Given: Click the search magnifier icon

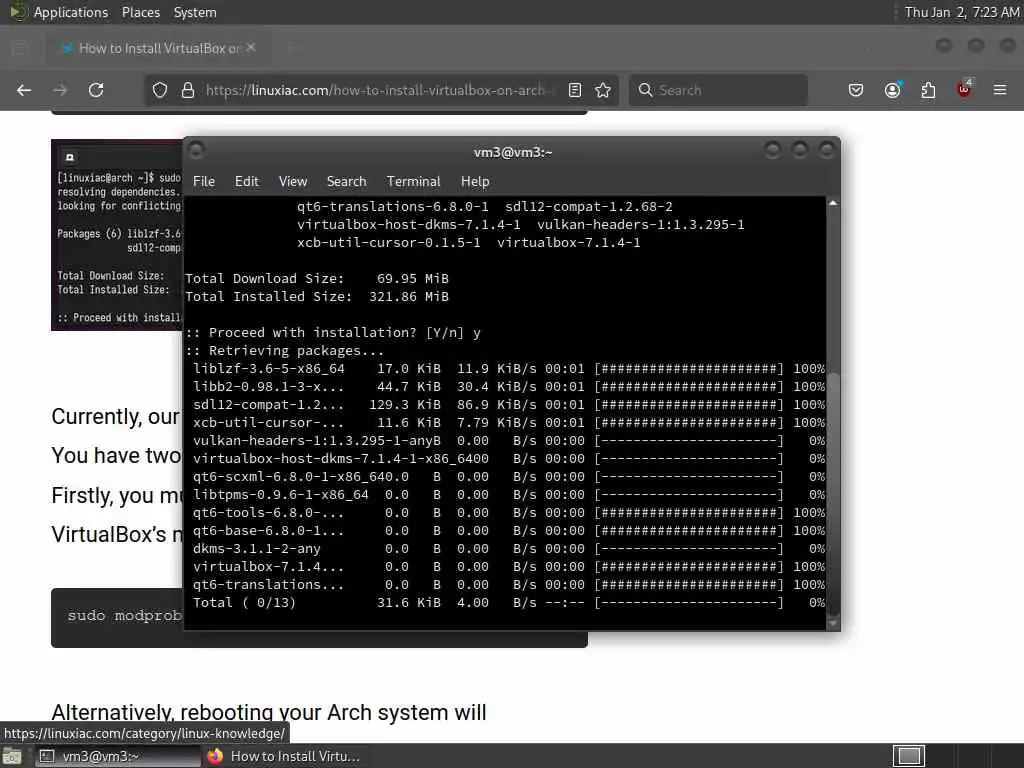Looking at the screenshot, I should (645, 90).
